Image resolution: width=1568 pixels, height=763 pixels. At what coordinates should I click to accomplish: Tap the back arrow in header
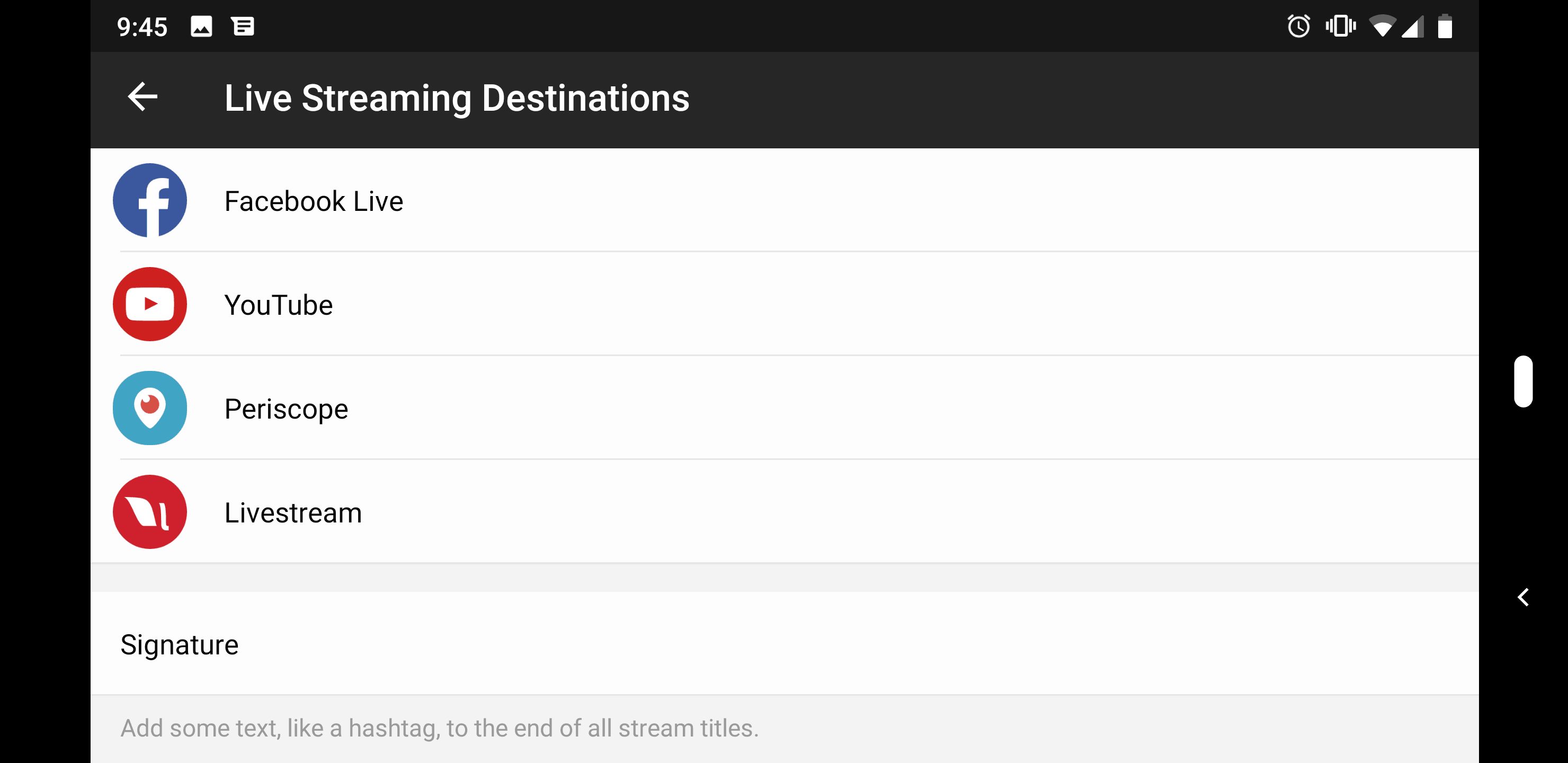(x=142, y=97)
